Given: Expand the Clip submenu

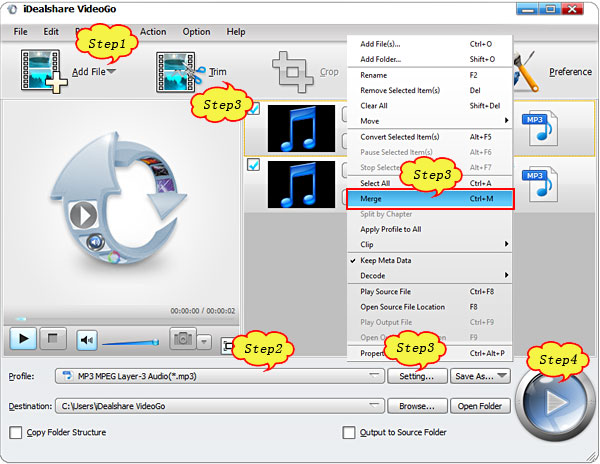Looking at the screenshot, I should pos(429,244).
